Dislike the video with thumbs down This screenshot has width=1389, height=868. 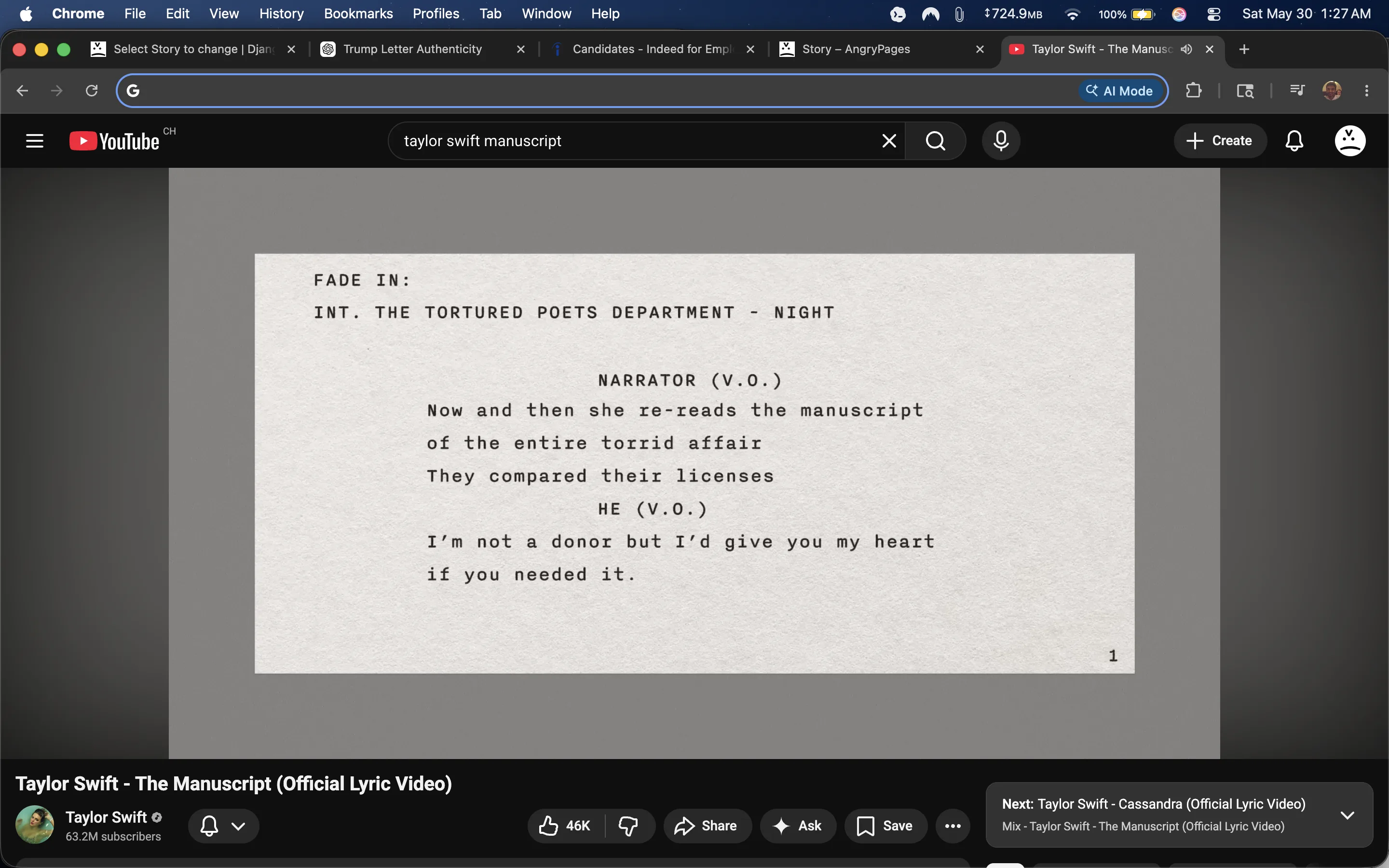click(x=629, y=826)
